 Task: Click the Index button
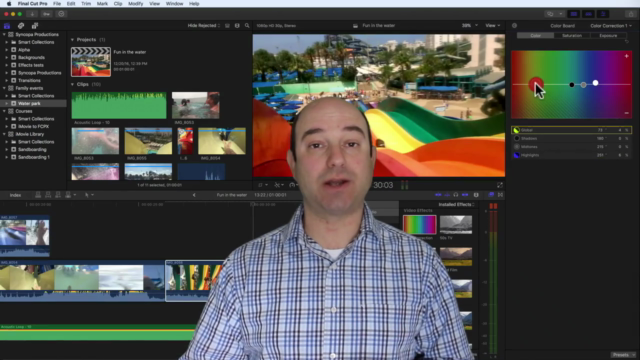(x=15, y=195)
